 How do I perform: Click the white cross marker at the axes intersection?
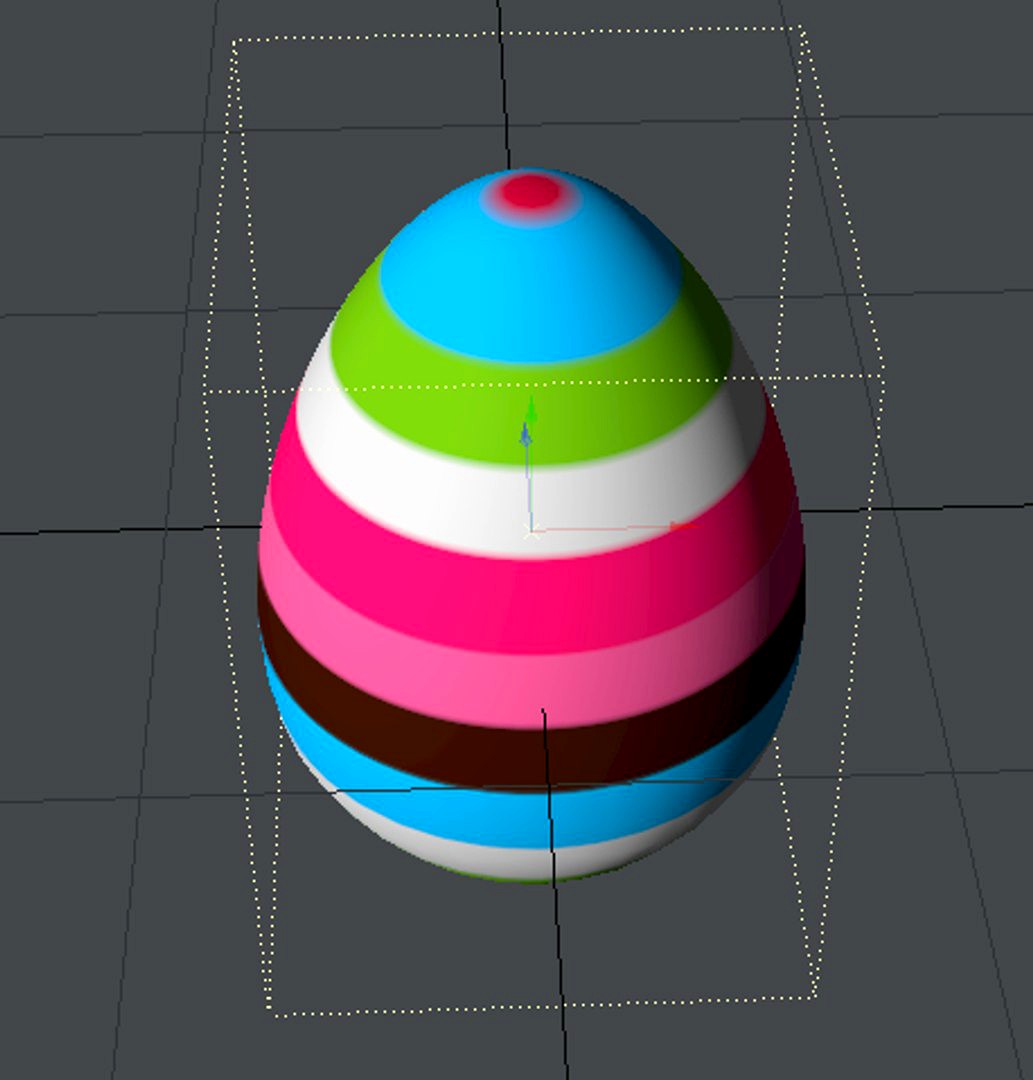pyautogui.click(x=531, y=530)
